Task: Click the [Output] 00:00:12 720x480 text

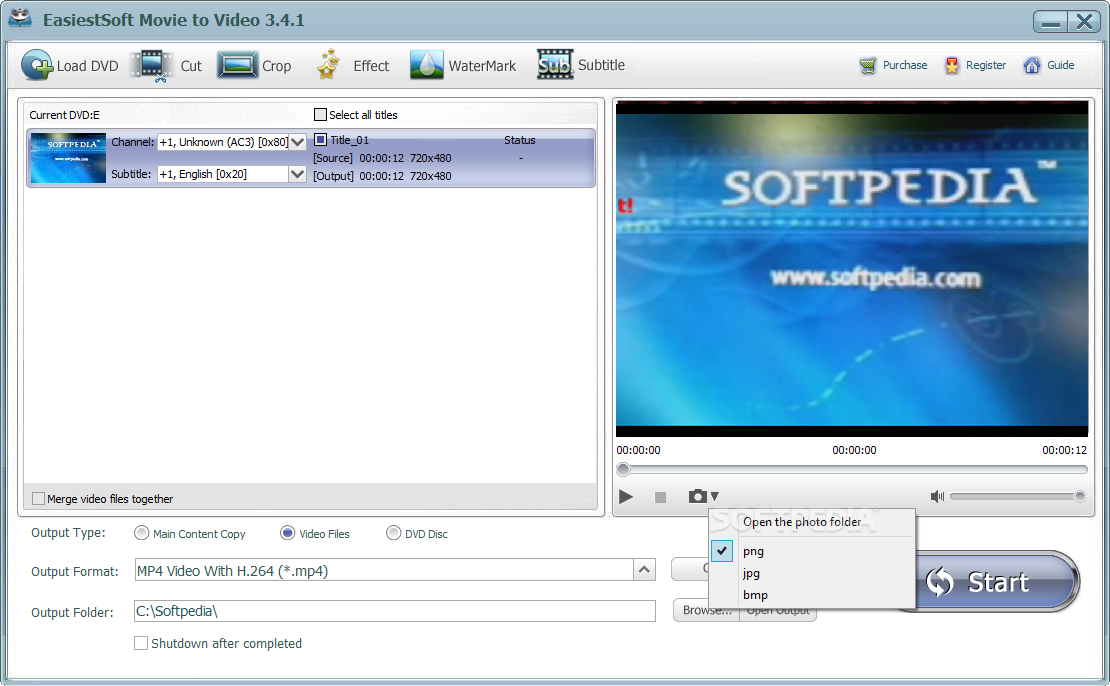Action: tap(382, 176)
